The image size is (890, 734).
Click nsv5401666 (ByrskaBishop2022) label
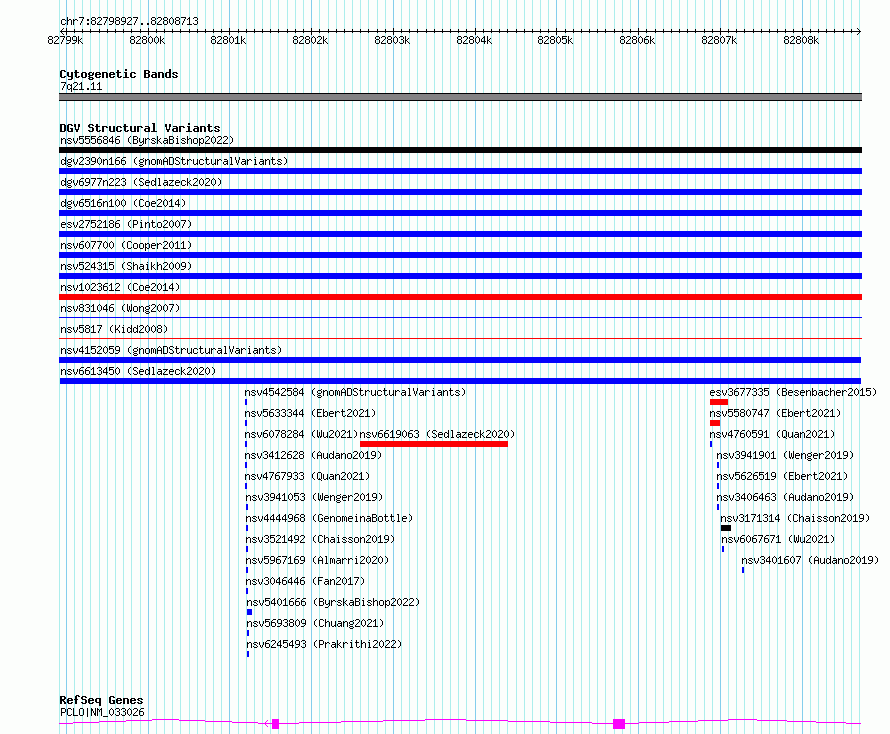click(x=333, y=602)
